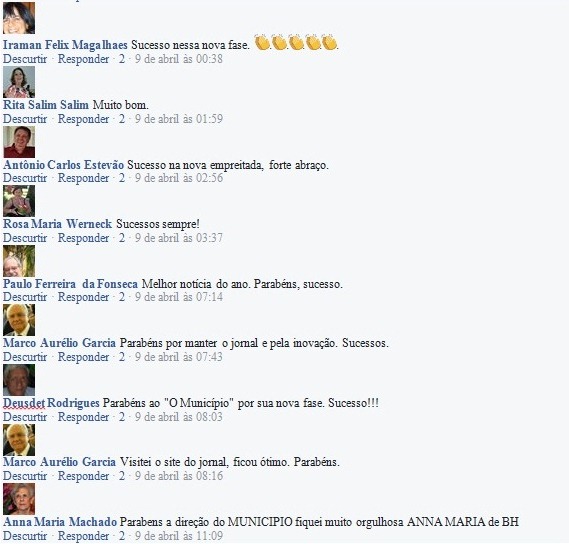Open Antônio Carlos Estevão's name link

coord(64,165)
